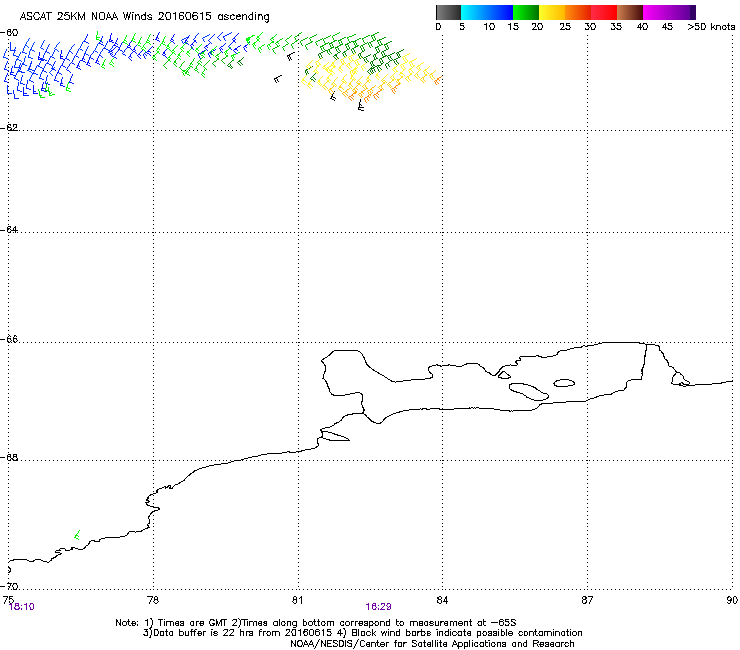Click the -66 latitude axis label
Screen dimensions: 740x650
click(x=9, y=340)
